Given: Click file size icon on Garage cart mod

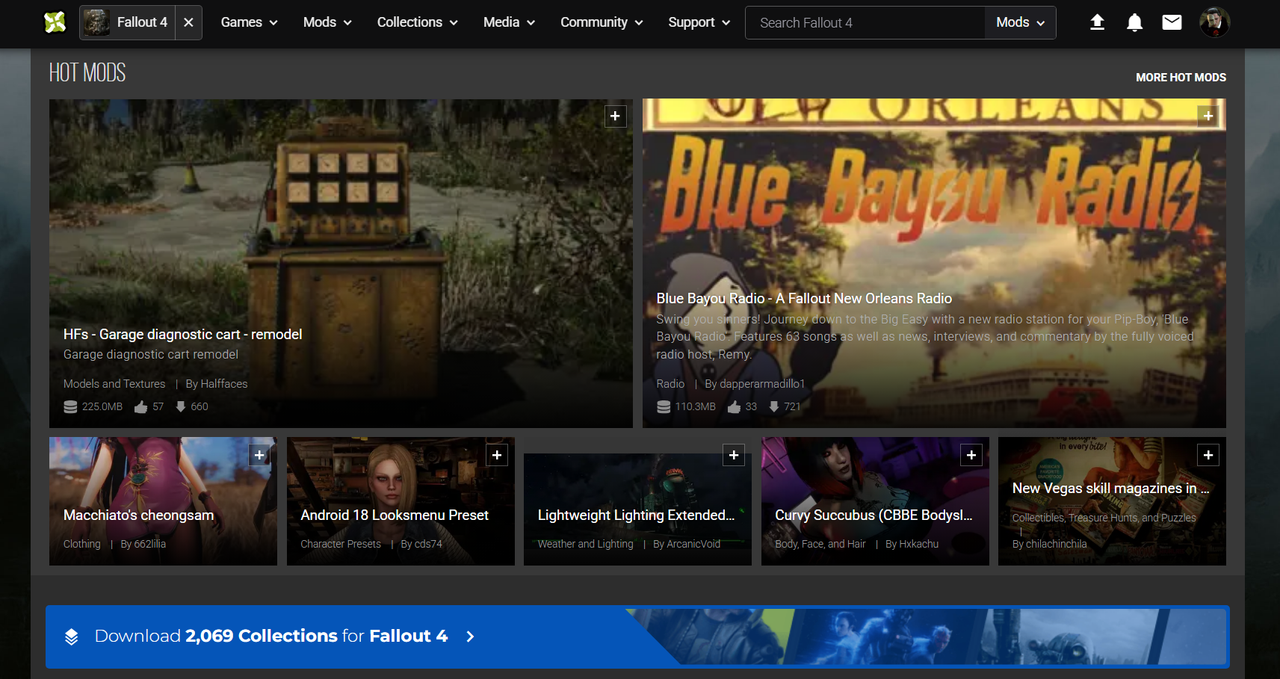Looking at the screenshot, I should pyautogui.click(x=70, y=407).
